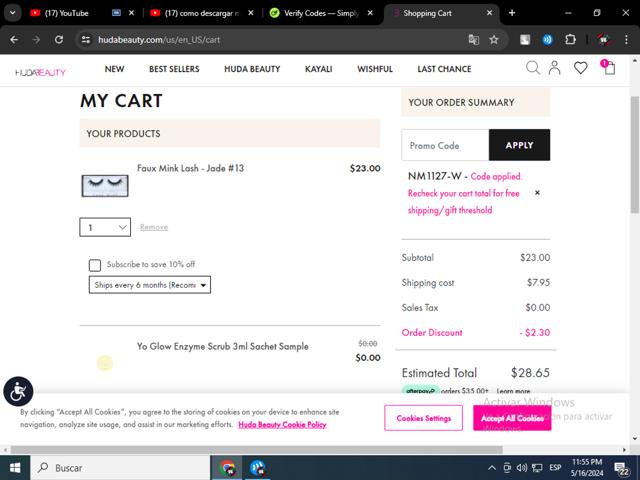Viewport: 640px width, 480px height.
Task: Click the Yo Glow Enzyme Scrub product name
Action: click(x=222, y=347)
